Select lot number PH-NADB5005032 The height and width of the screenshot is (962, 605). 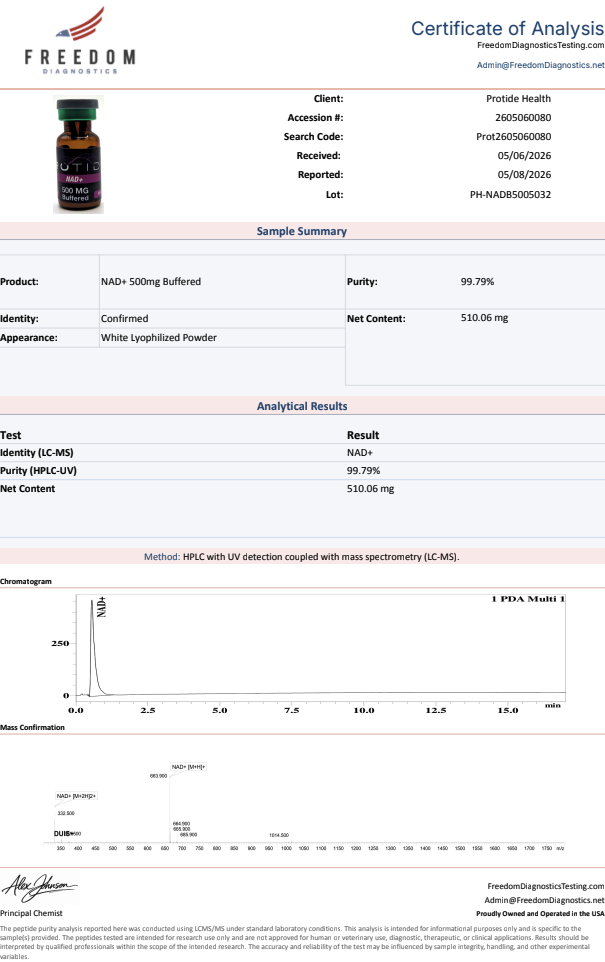511,194
